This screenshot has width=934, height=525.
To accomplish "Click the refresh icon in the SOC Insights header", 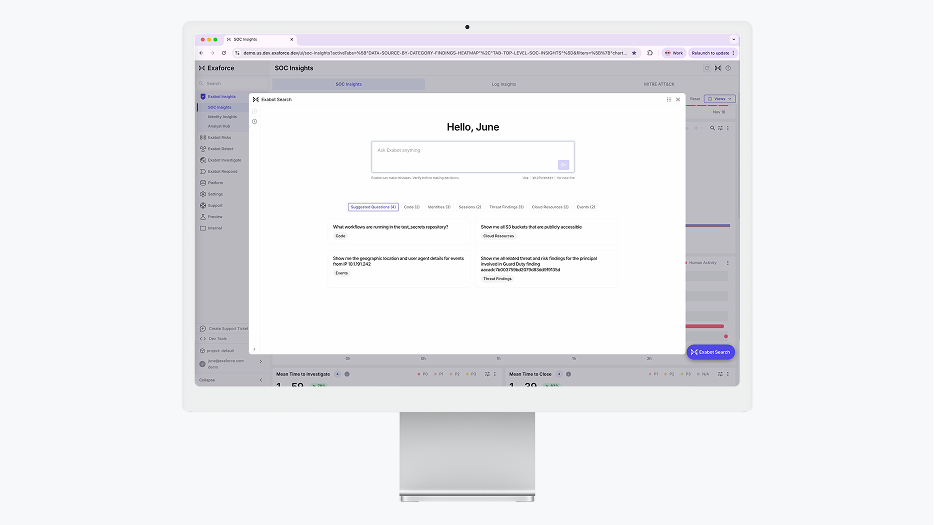I will click(x=707, y=68).
